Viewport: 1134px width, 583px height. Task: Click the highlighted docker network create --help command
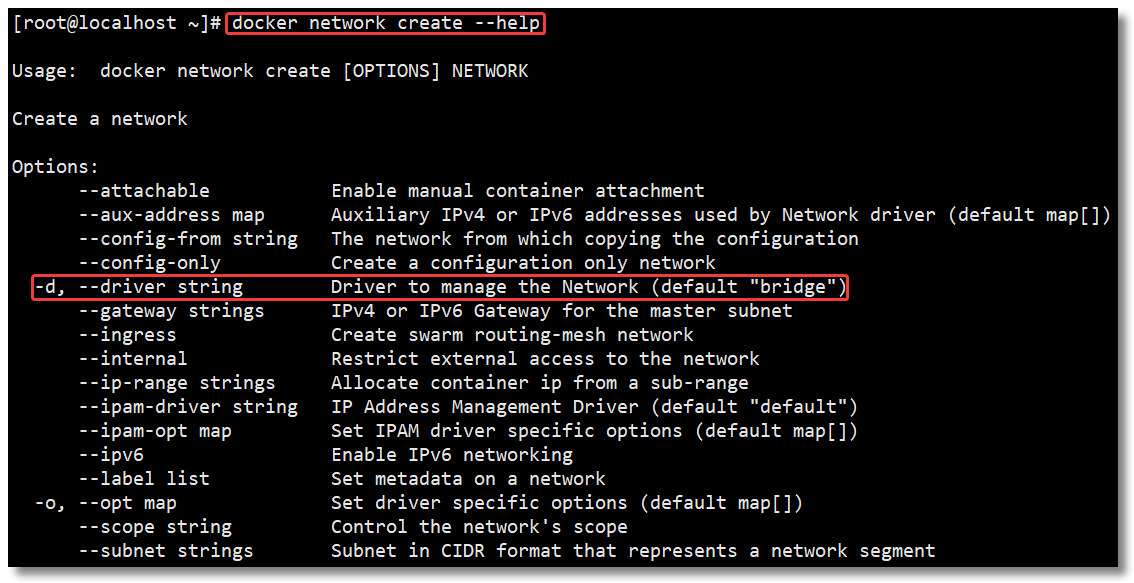pos(385,23)
